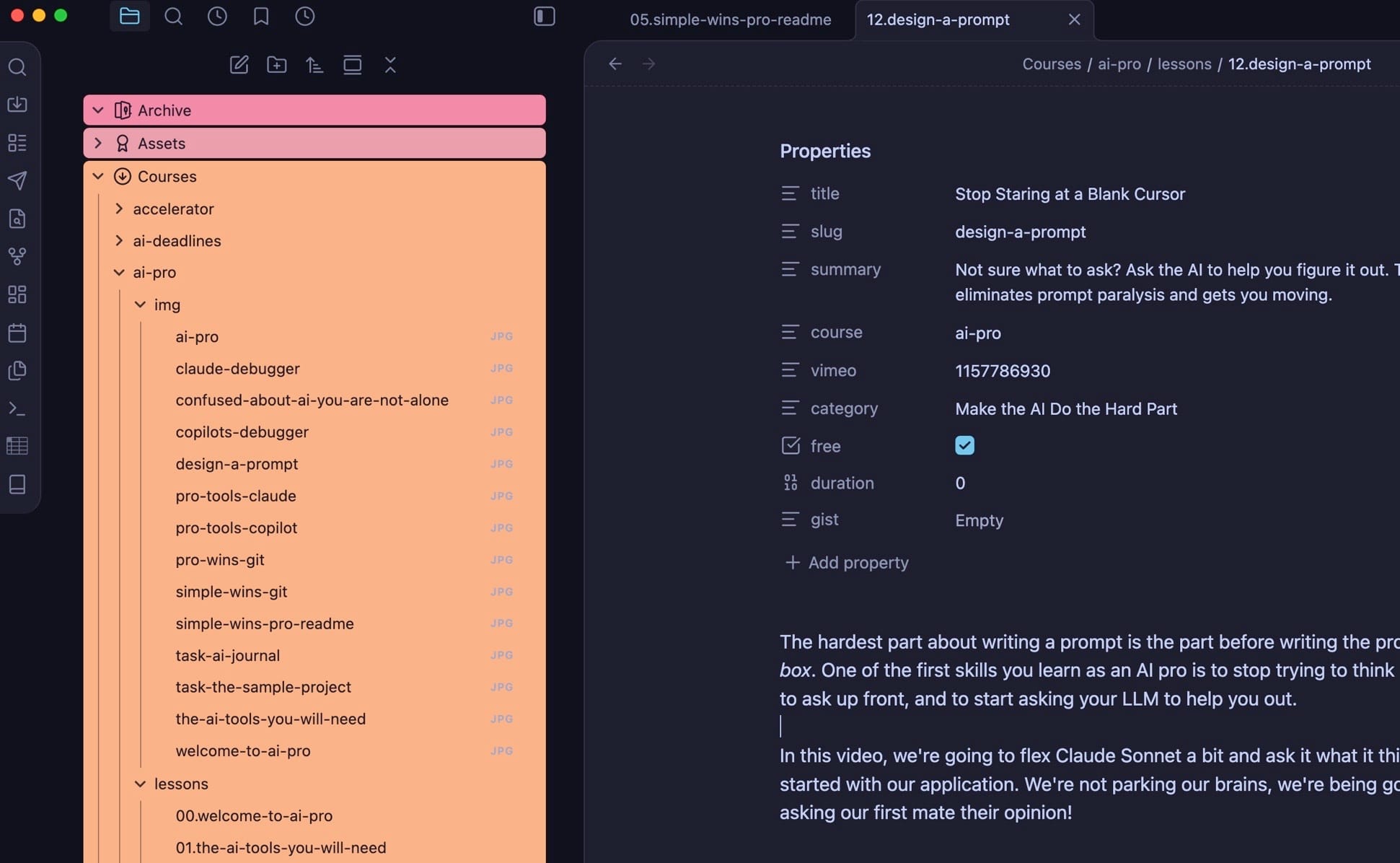Open the terminal icon in left ribbon
Viewport: 1400px width, 863px height.
(x=17, y=408)
